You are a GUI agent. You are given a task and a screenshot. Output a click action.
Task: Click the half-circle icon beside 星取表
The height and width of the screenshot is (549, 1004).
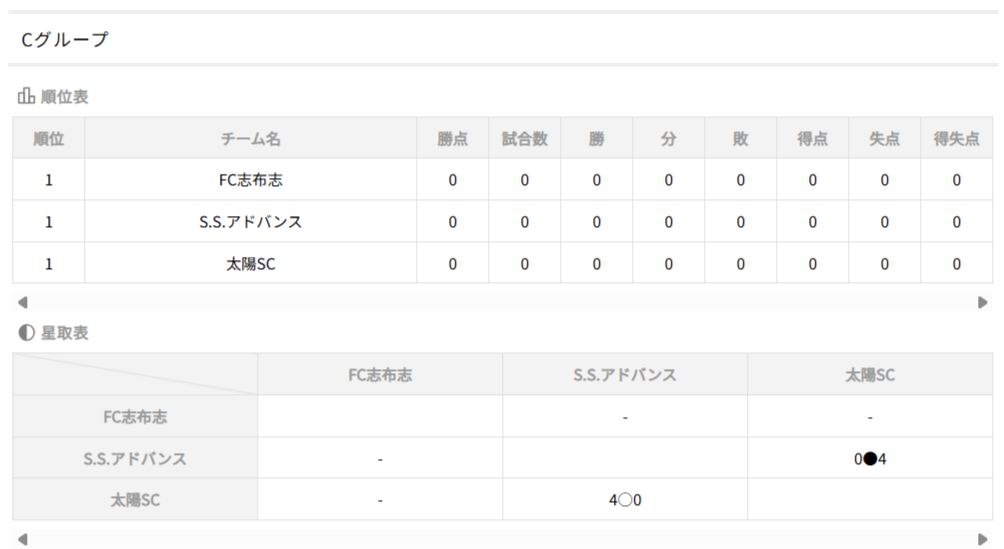(26, 333)
